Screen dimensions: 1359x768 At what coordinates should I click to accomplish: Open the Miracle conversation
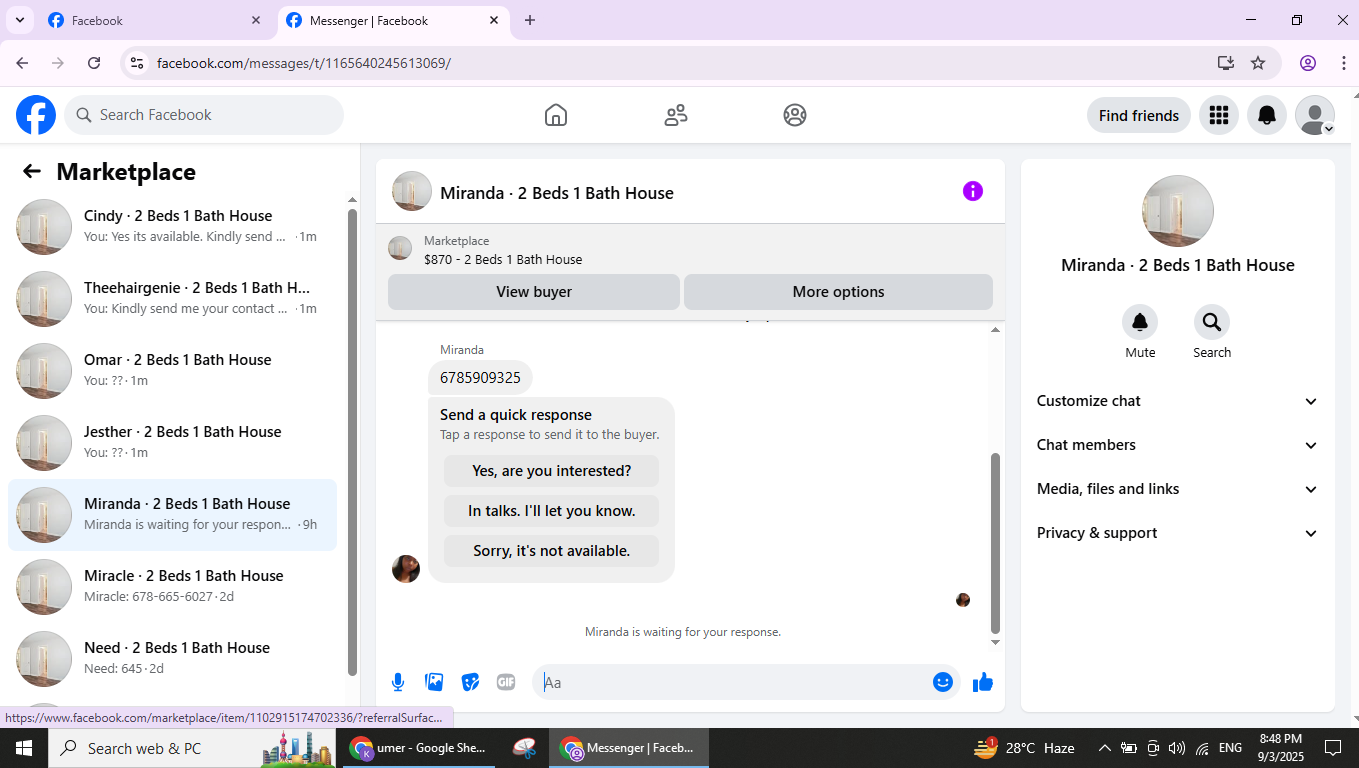pyautogui.click(x=172, y=587)
